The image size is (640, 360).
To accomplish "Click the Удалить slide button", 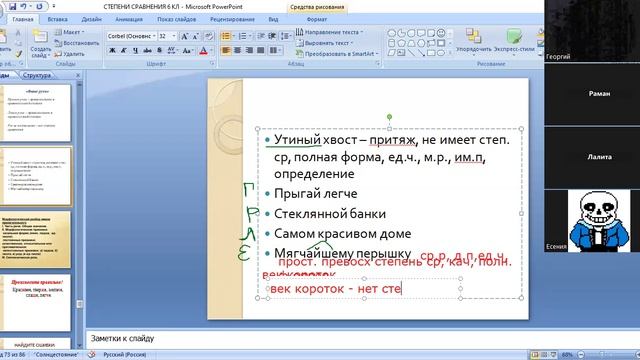I will point(70,54).
